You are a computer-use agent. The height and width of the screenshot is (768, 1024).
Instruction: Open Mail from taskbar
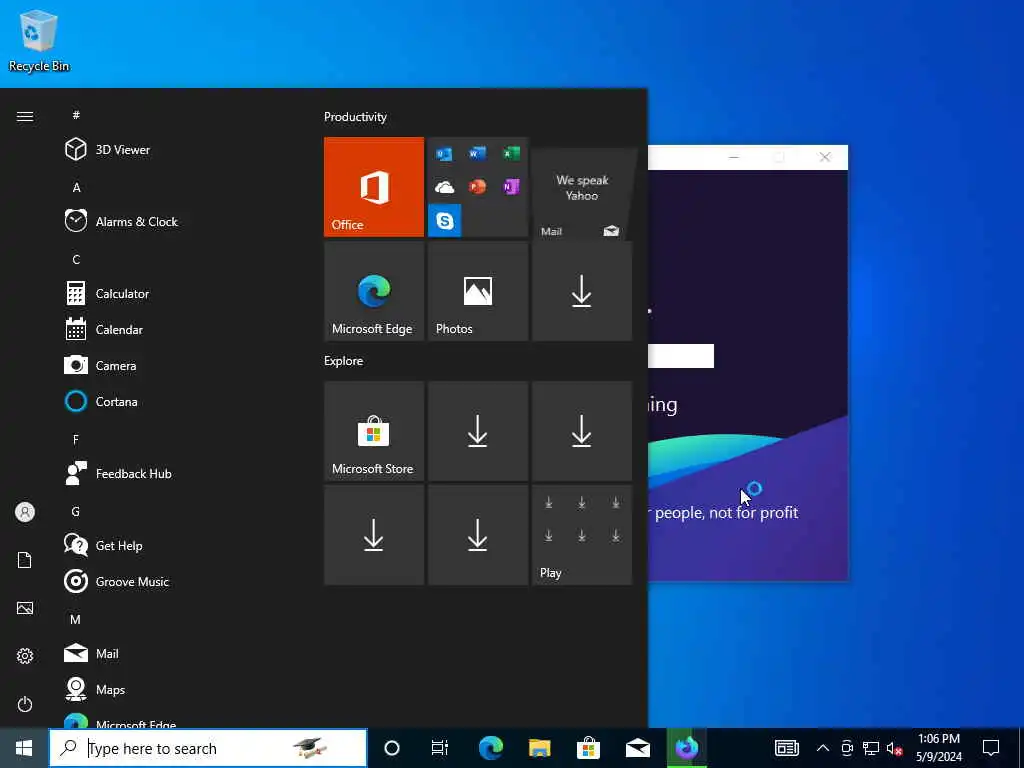(637, 748)
